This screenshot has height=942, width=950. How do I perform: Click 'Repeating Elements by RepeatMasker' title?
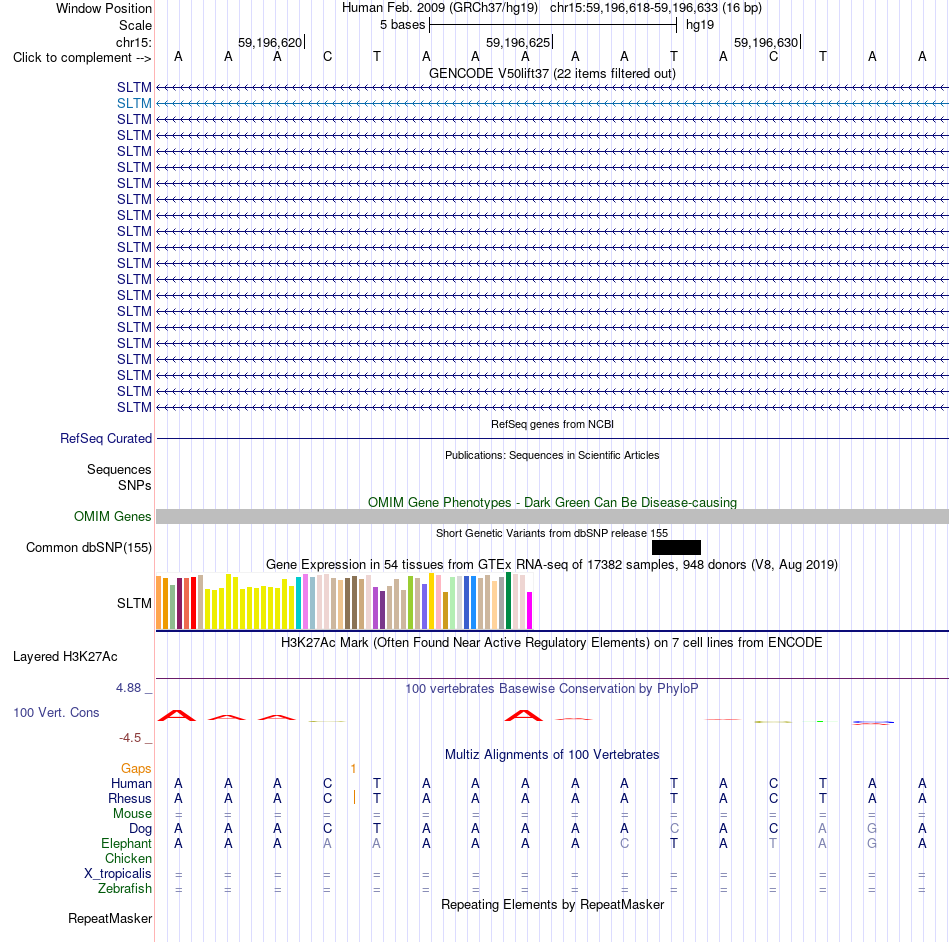point(552,904)
